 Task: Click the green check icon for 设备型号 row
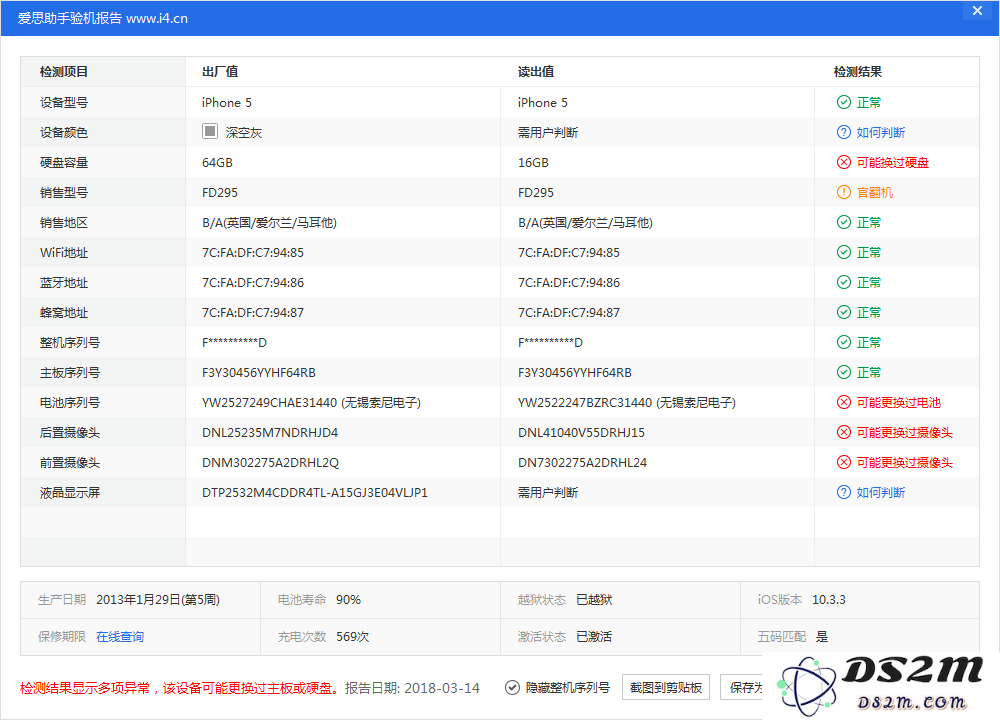click(x=843, y=102)
